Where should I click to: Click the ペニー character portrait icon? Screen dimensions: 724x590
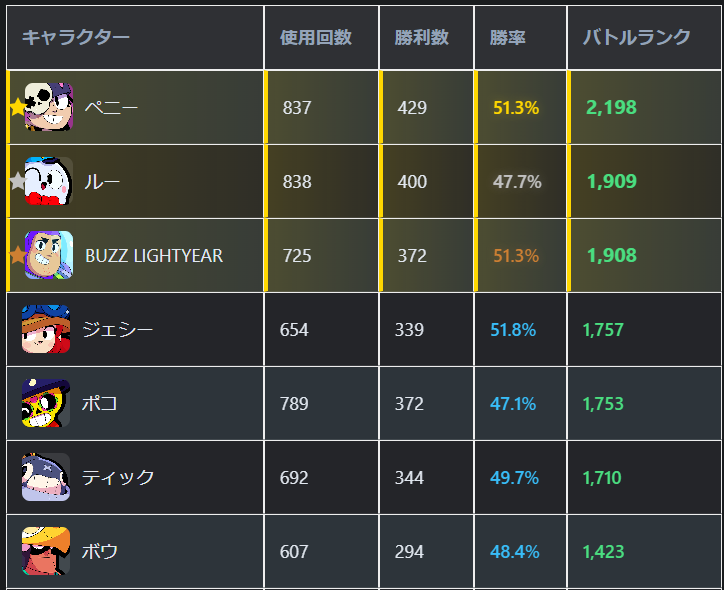tap(49, 107)
